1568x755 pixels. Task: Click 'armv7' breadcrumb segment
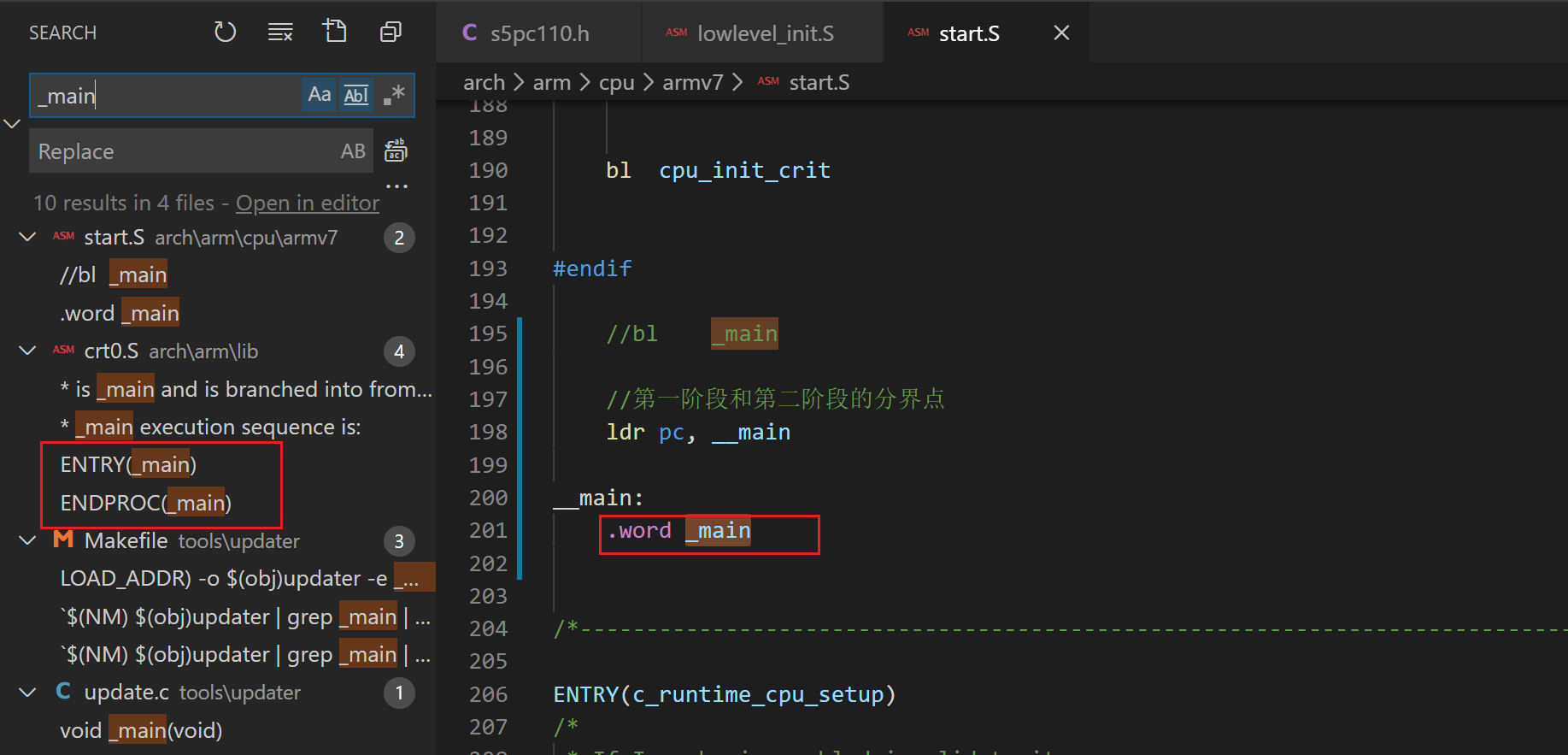(692, 82)
